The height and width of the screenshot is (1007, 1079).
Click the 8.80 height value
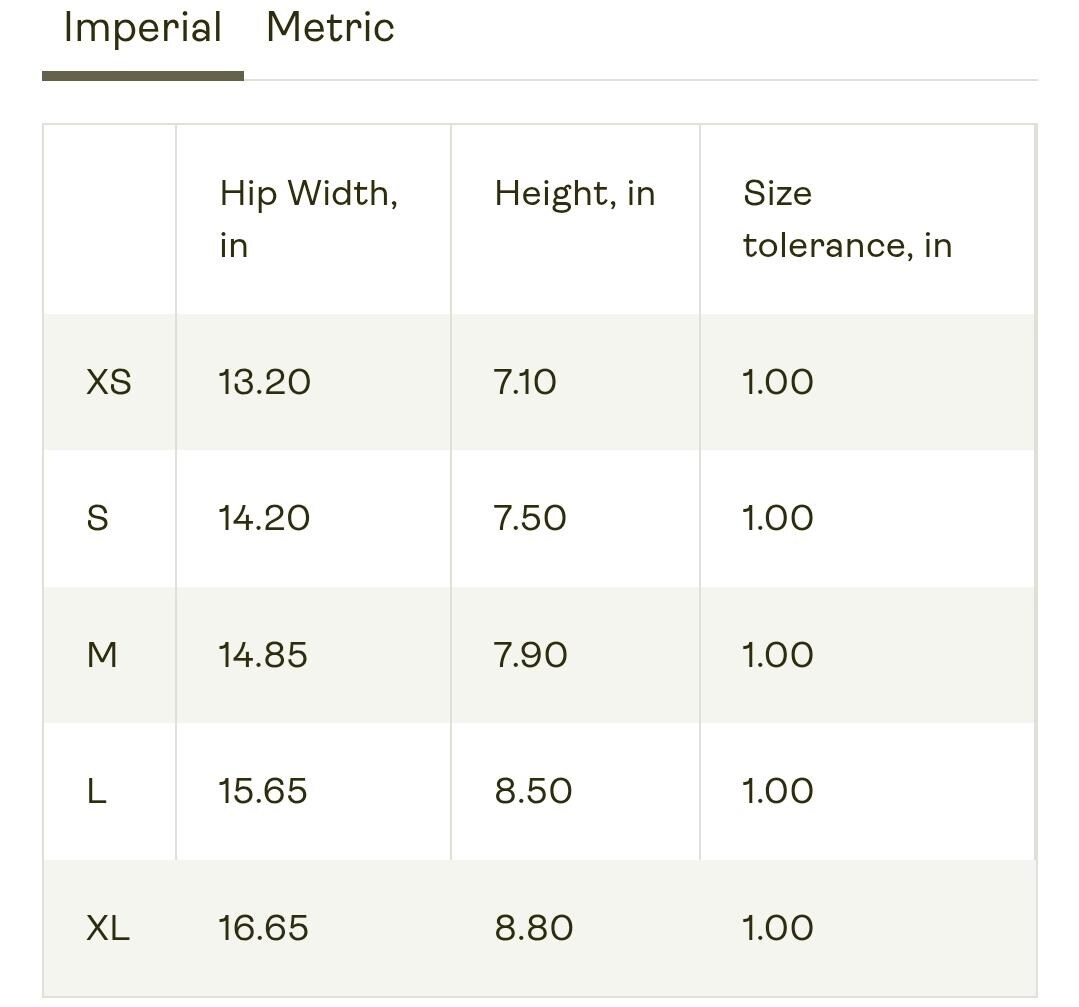(x=534, y=928)
